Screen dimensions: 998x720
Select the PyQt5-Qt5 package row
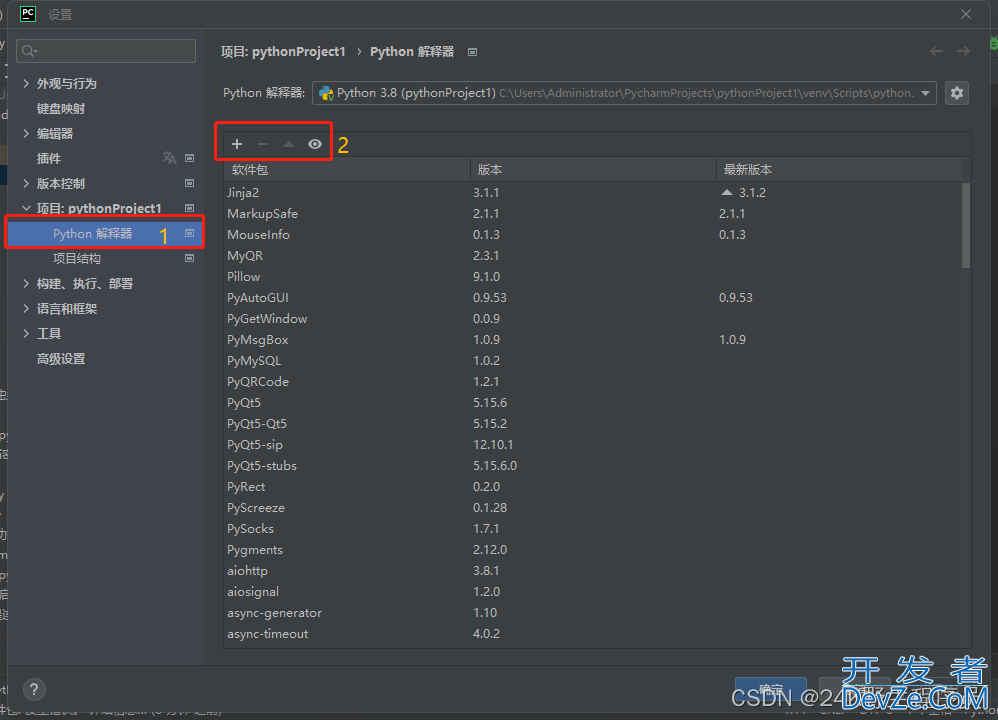tap(593, 423)
